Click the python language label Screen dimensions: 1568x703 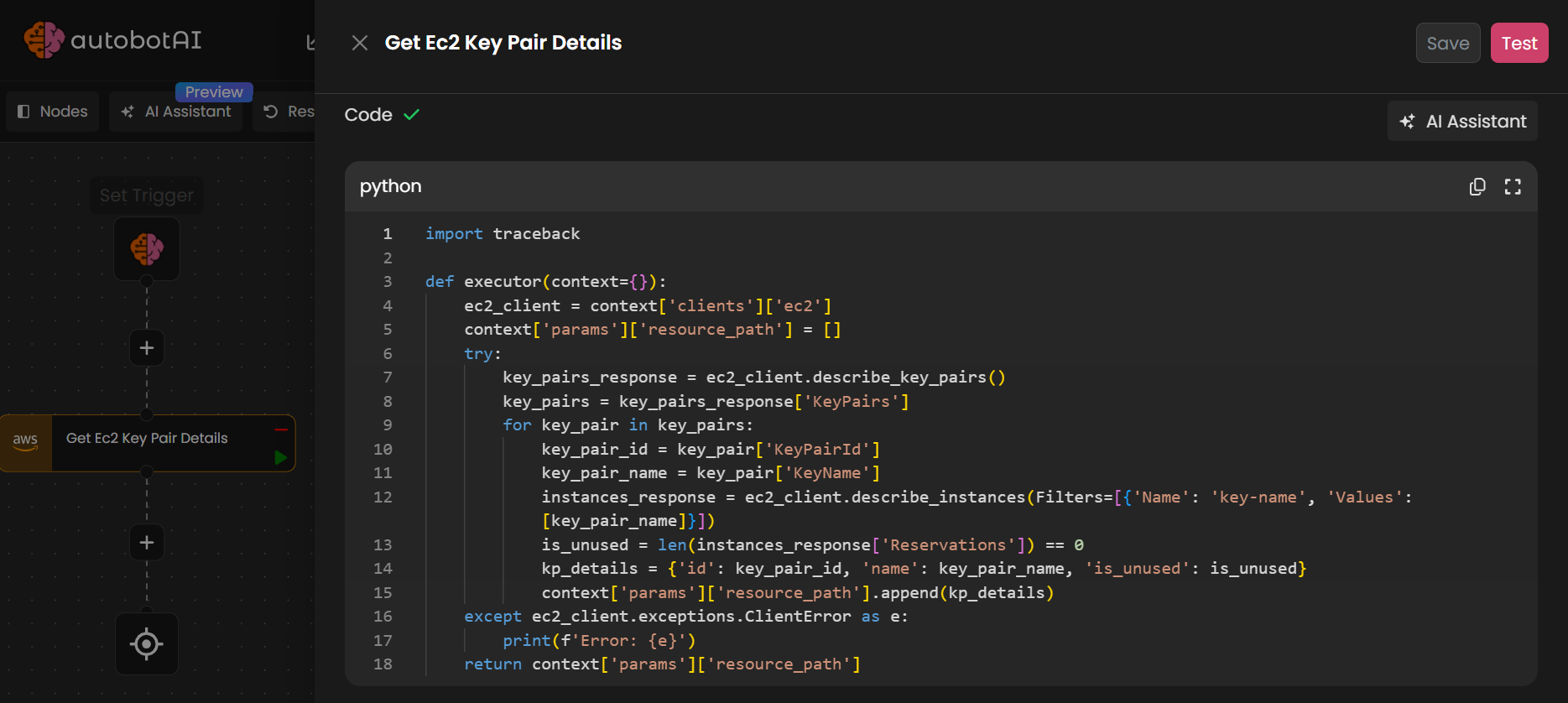tap(391, 186)
